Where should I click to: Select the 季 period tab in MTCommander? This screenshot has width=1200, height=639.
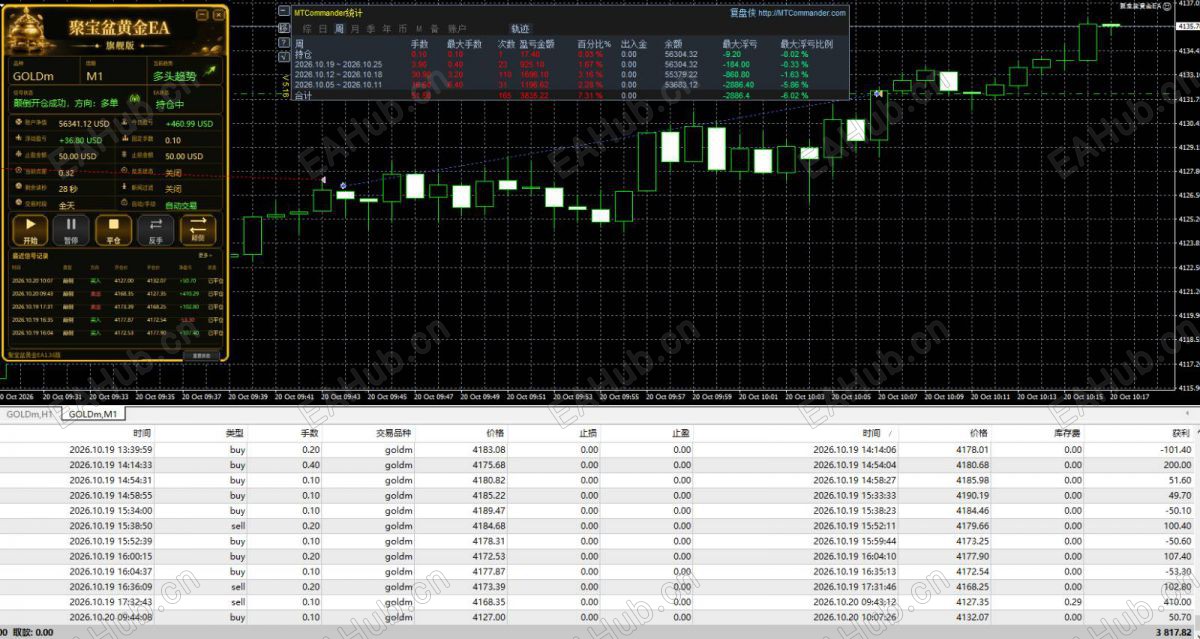click(371, 29)
